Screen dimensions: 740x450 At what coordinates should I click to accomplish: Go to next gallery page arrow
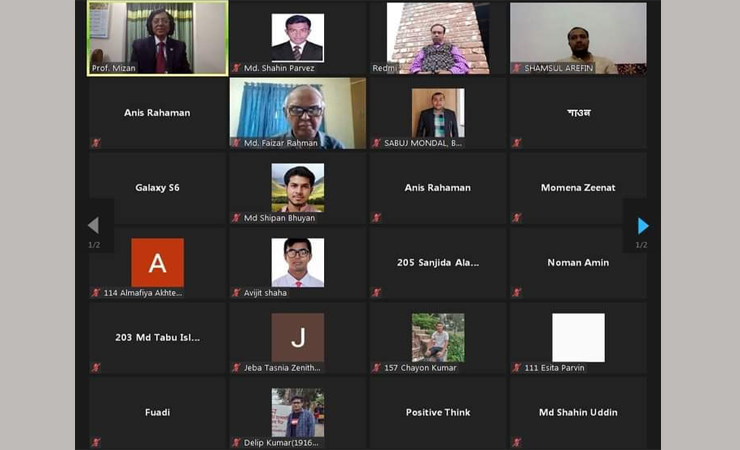click(x=643, y=226)
